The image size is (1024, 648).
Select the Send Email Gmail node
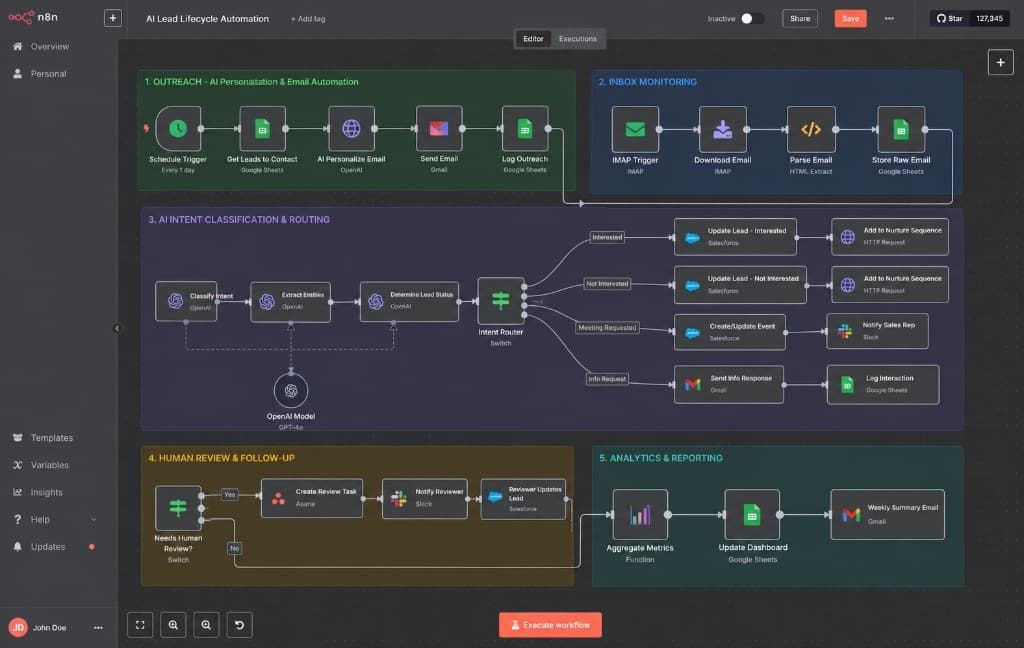point(439,129)
